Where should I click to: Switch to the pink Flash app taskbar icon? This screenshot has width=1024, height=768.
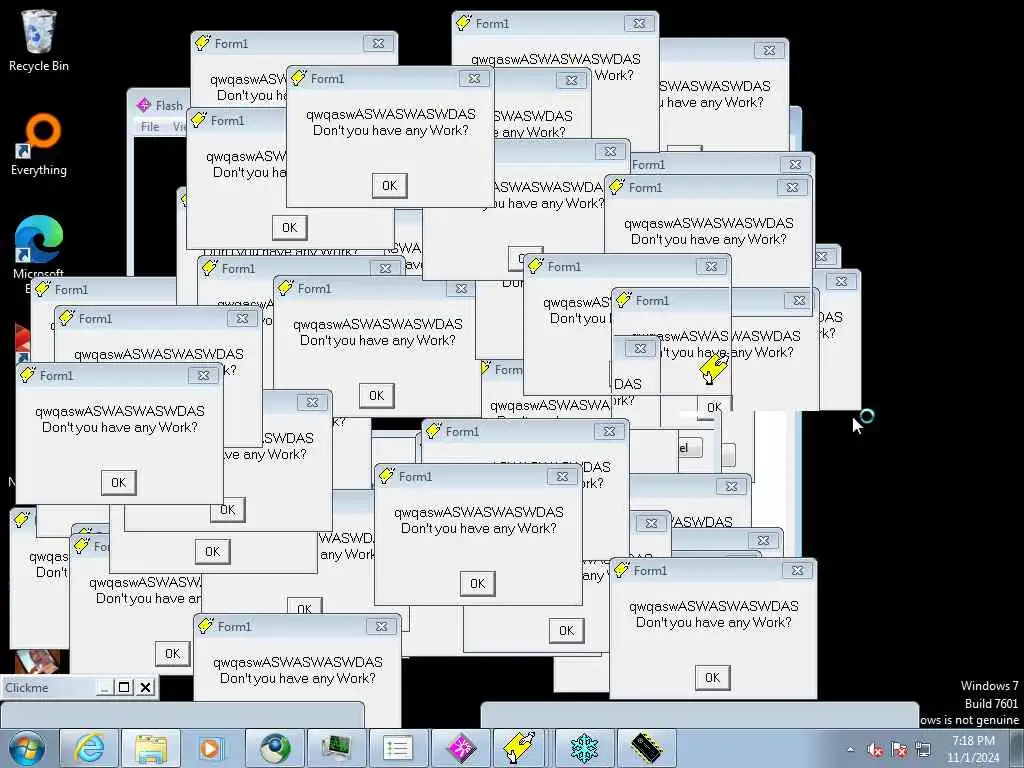click(460, 748)
